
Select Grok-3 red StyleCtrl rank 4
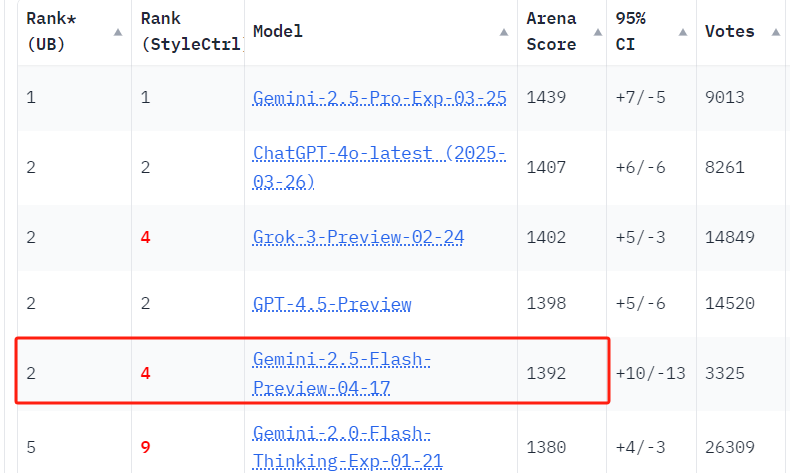tap(146, 237)
